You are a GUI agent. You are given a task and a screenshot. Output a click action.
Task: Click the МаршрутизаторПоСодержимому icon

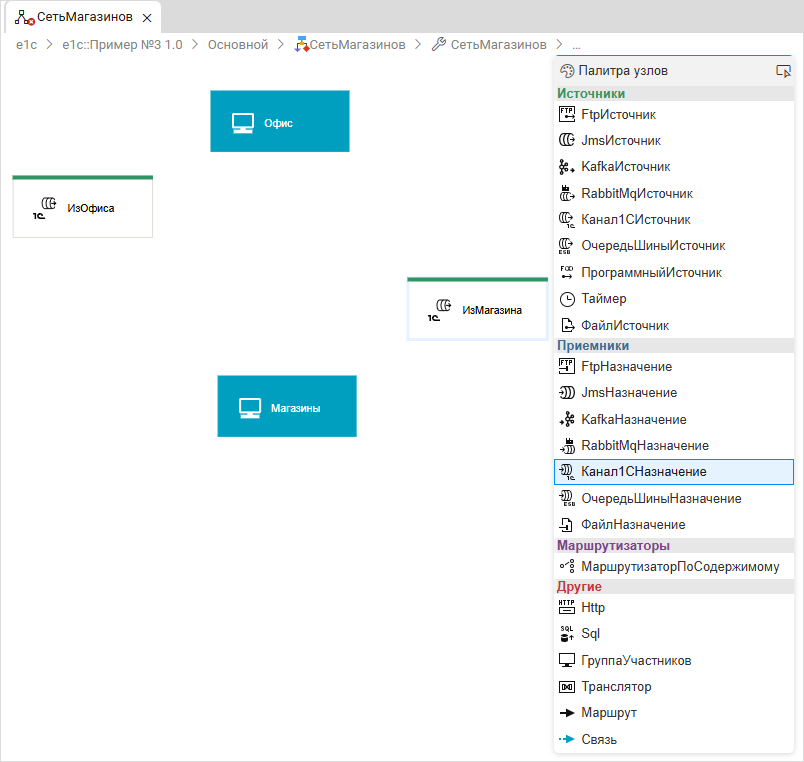pyautogui.click(x=567, y=566)
